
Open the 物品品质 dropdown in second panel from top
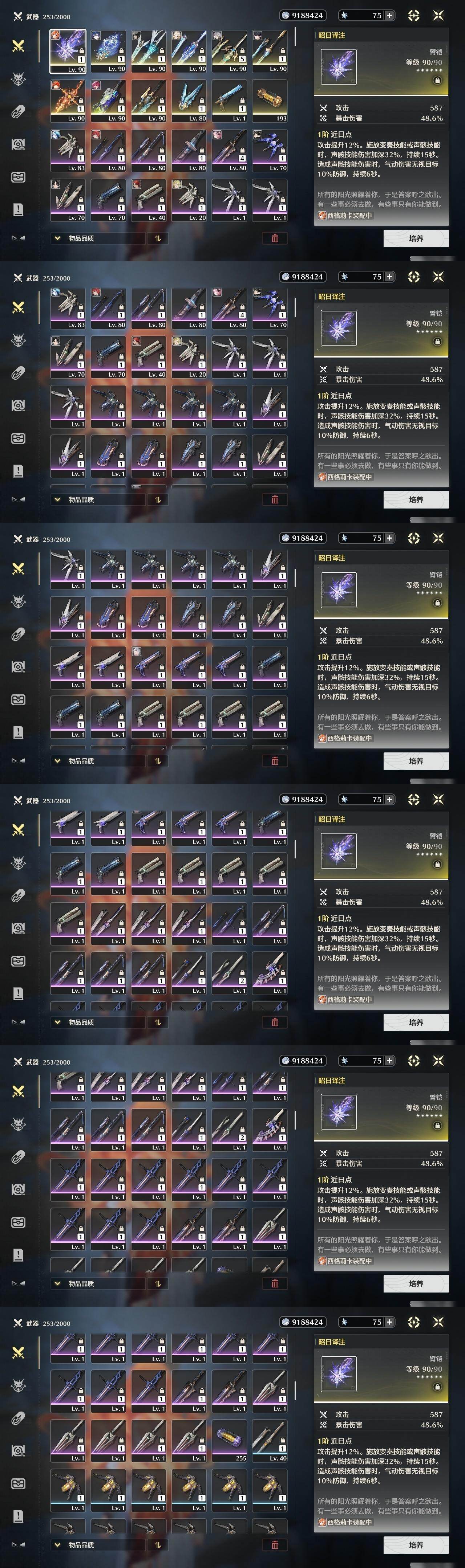97,499
